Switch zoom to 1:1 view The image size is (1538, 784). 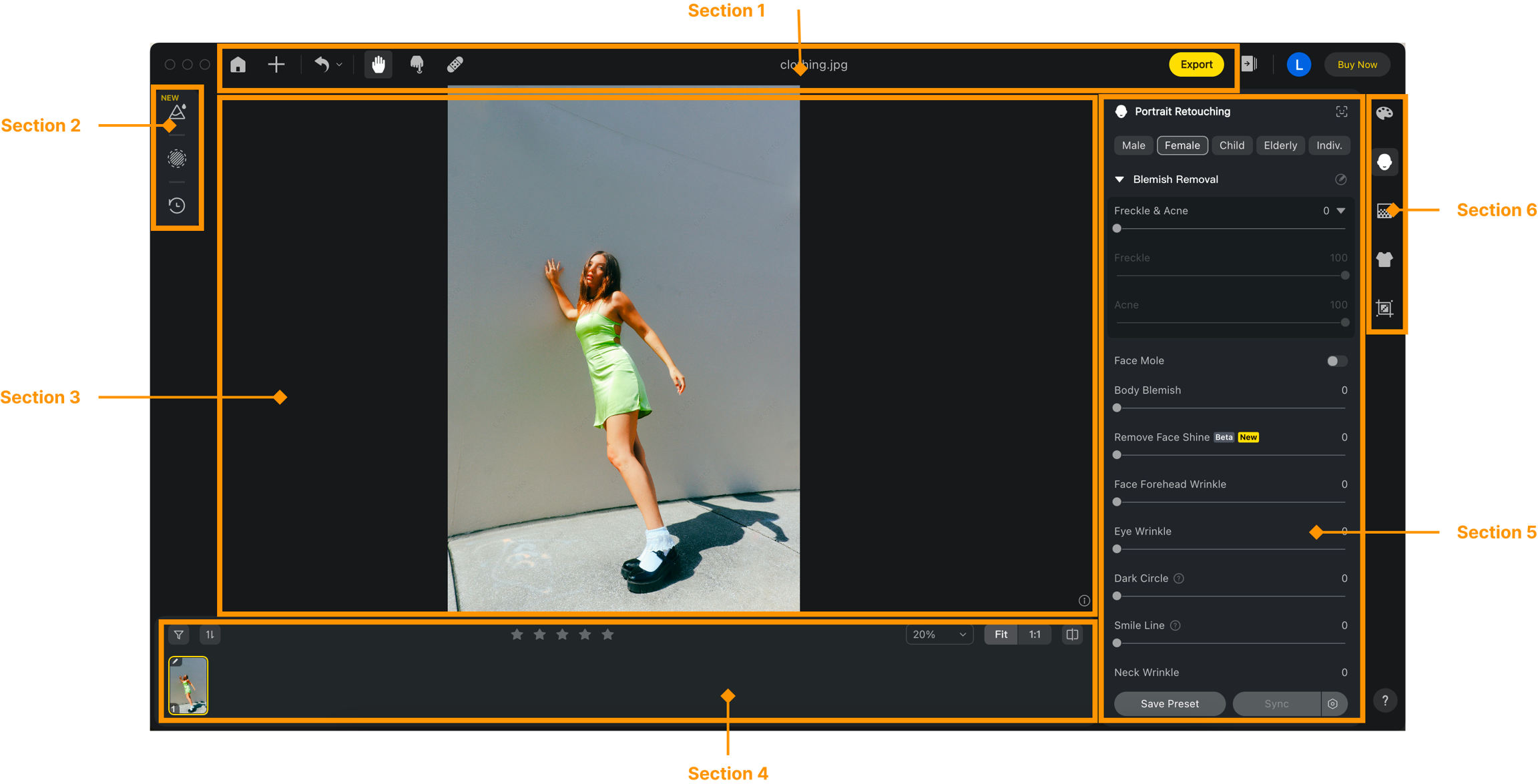coord(1035,635)
